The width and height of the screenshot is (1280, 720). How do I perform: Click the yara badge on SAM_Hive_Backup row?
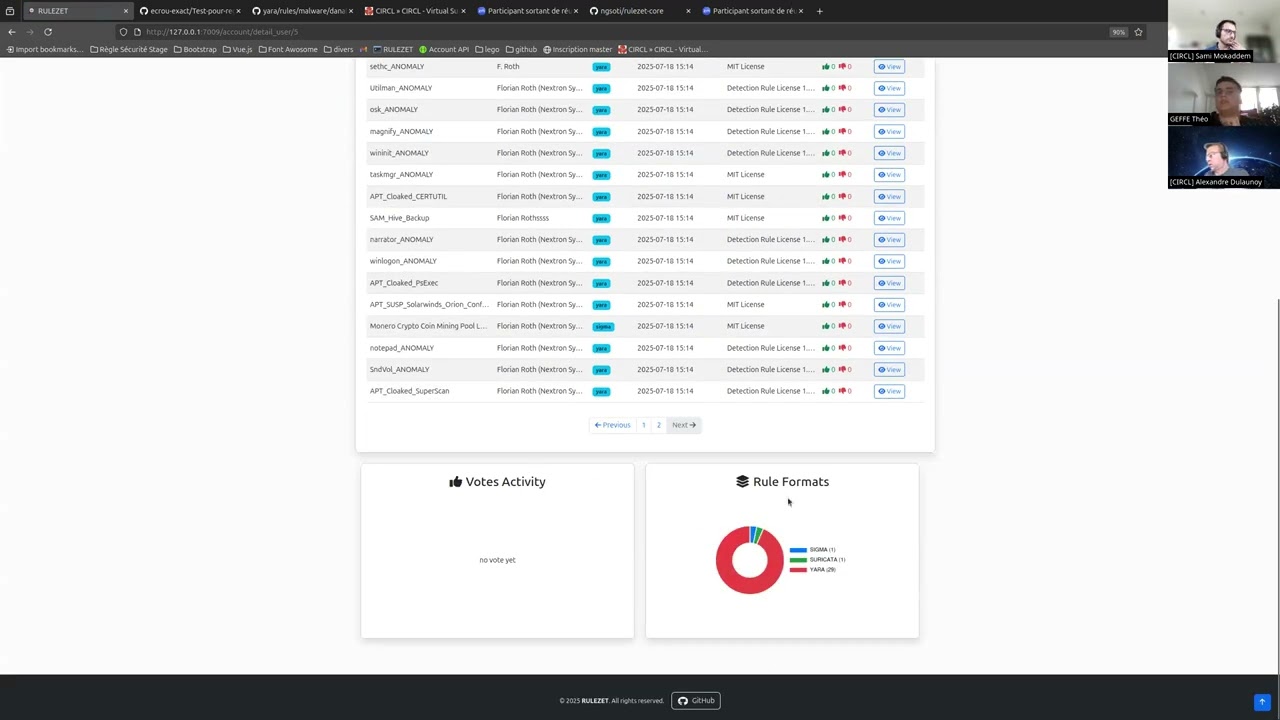click(601, 218)
